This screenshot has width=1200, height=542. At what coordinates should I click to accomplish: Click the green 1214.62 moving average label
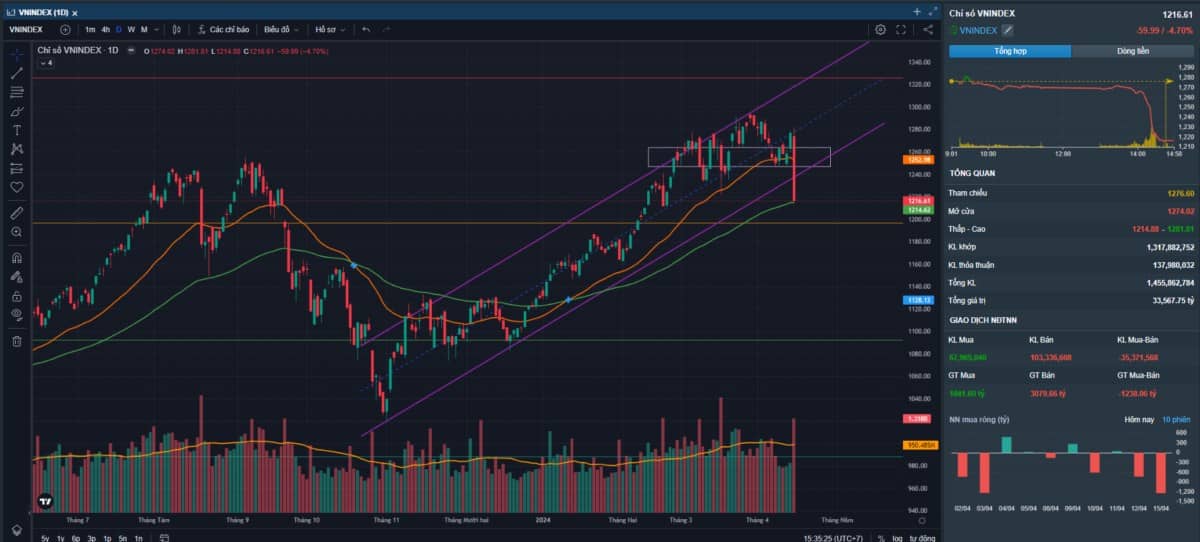click(919, 210)
